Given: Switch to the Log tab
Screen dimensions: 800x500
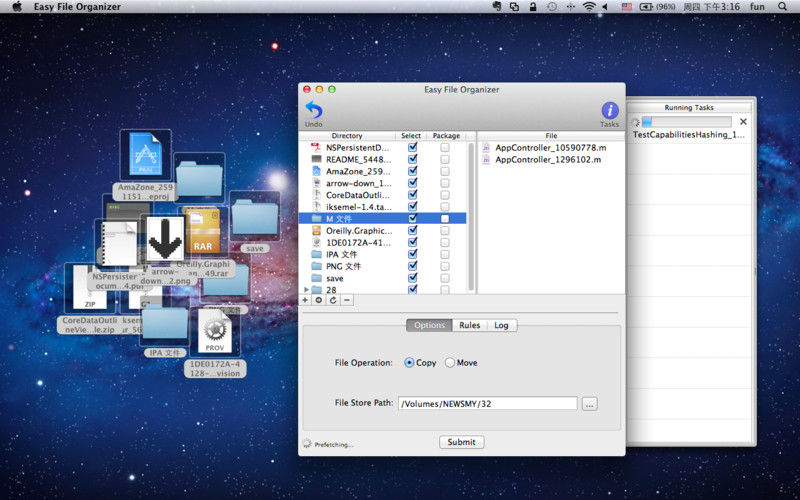Looking at the screenshot, I should pos(502,325).
